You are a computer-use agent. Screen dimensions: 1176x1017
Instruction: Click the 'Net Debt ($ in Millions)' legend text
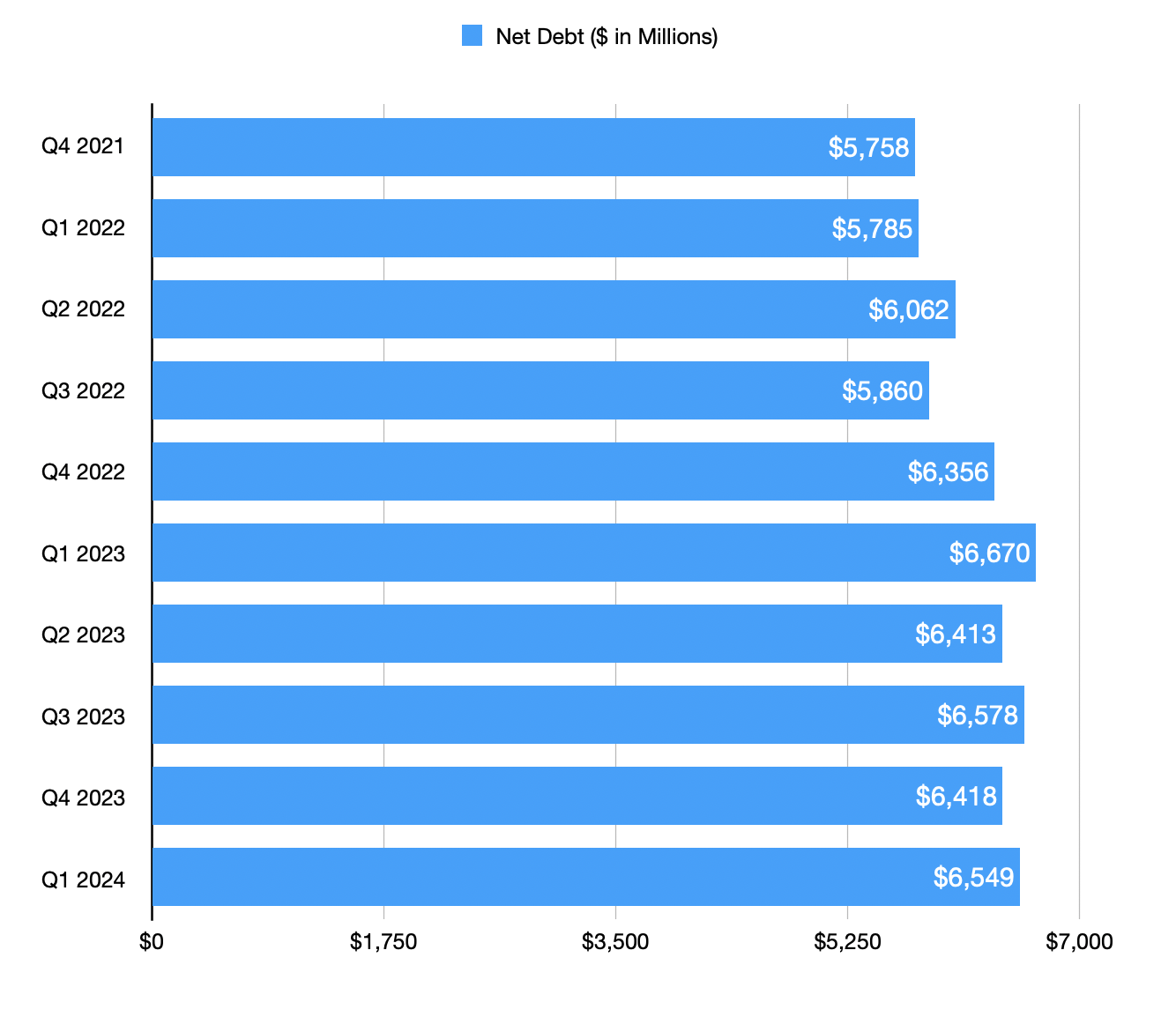[x=607, y=36]
